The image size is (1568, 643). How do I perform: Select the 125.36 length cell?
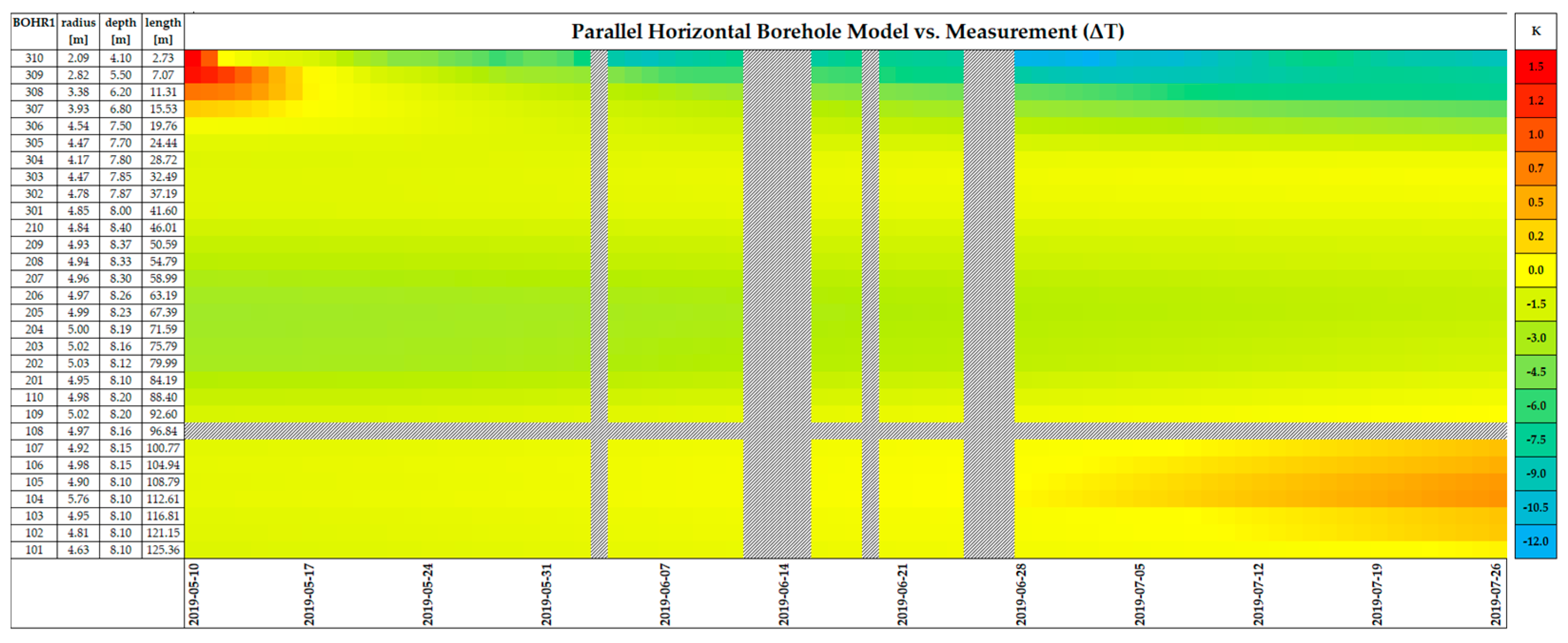pos(163,550)
